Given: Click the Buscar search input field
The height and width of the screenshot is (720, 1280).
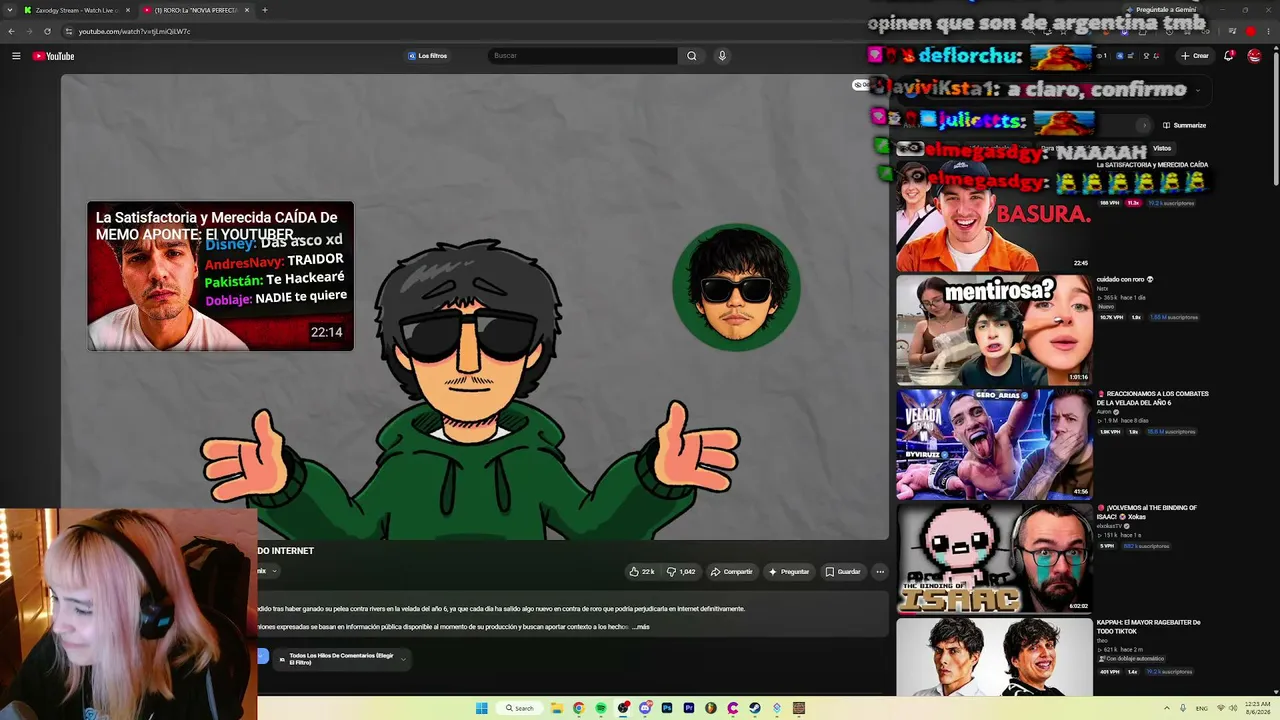Looking at the screenshot, I should click(x=583, y=56).
